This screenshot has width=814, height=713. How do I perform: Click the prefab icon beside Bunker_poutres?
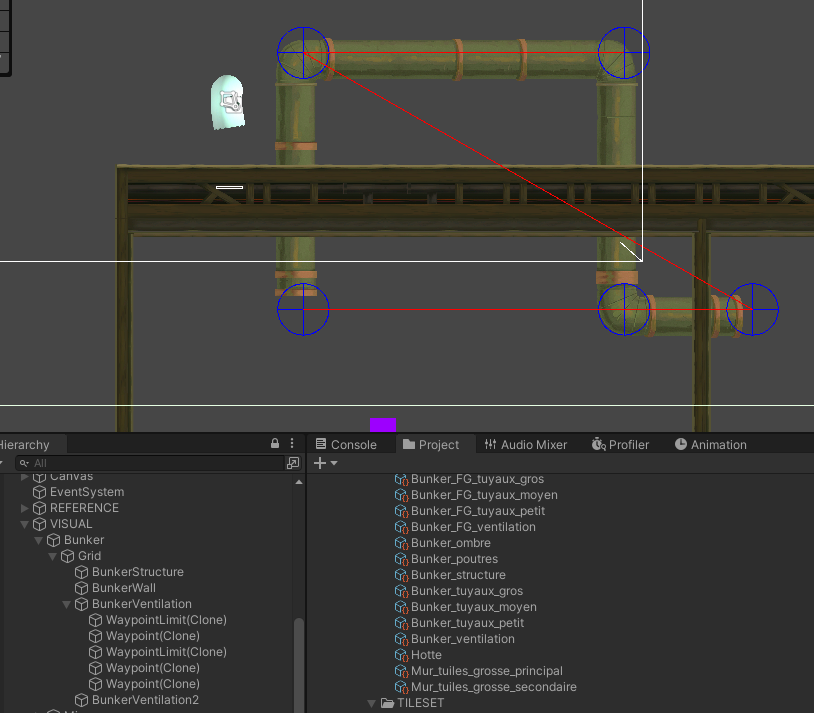[x=401, y=559]
